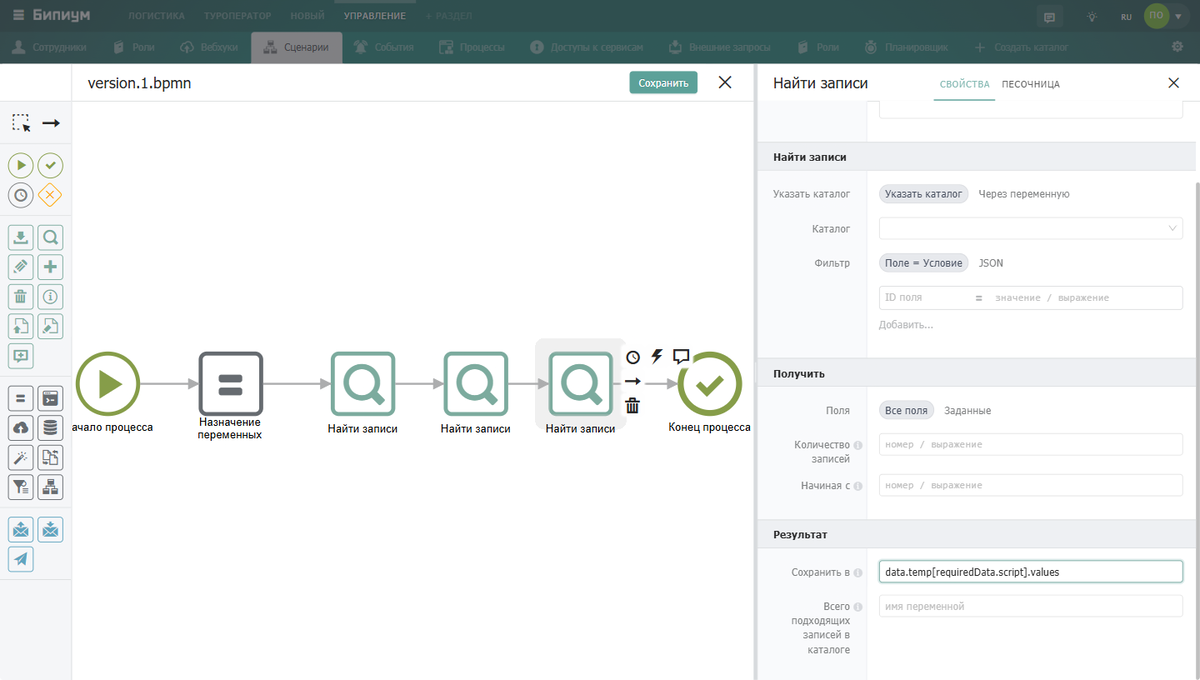The image size is (1200, 680).
Task: Switch filter mode to JSON
Action: 991,263
